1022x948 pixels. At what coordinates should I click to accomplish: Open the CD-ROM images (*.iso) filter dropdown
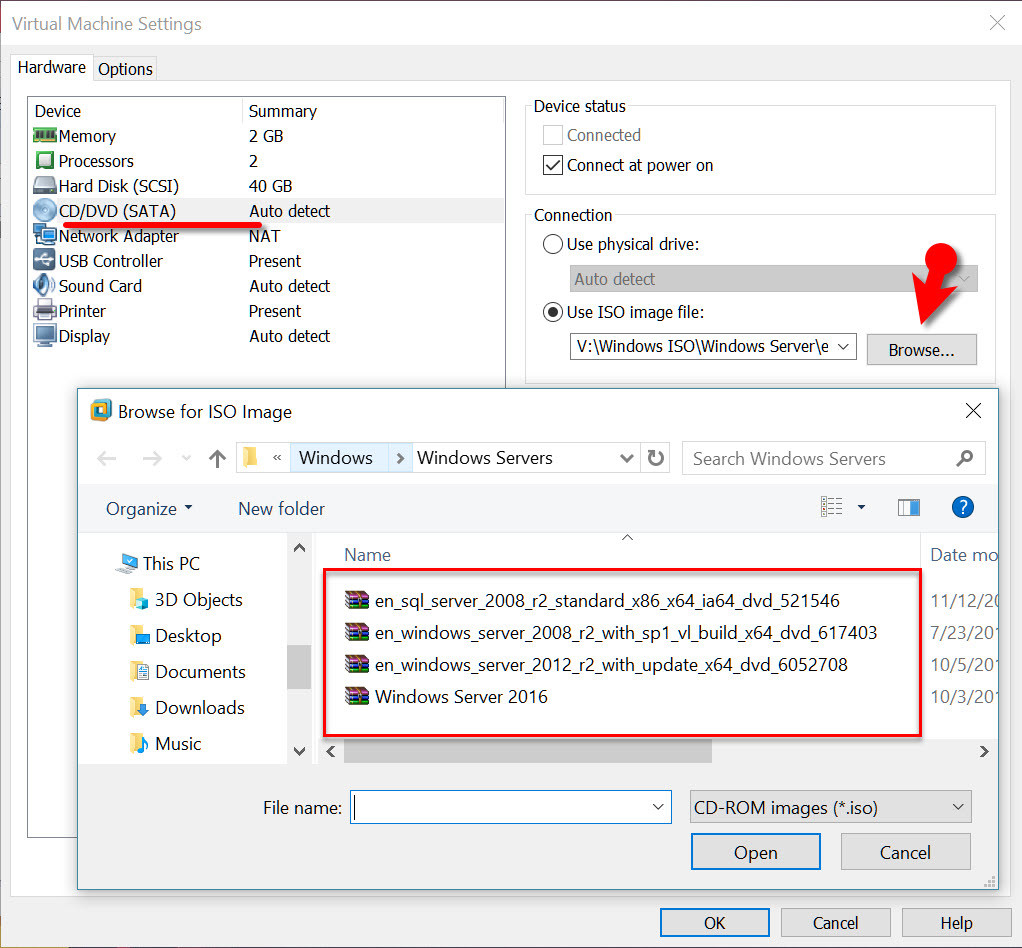[x=830, y=807]
